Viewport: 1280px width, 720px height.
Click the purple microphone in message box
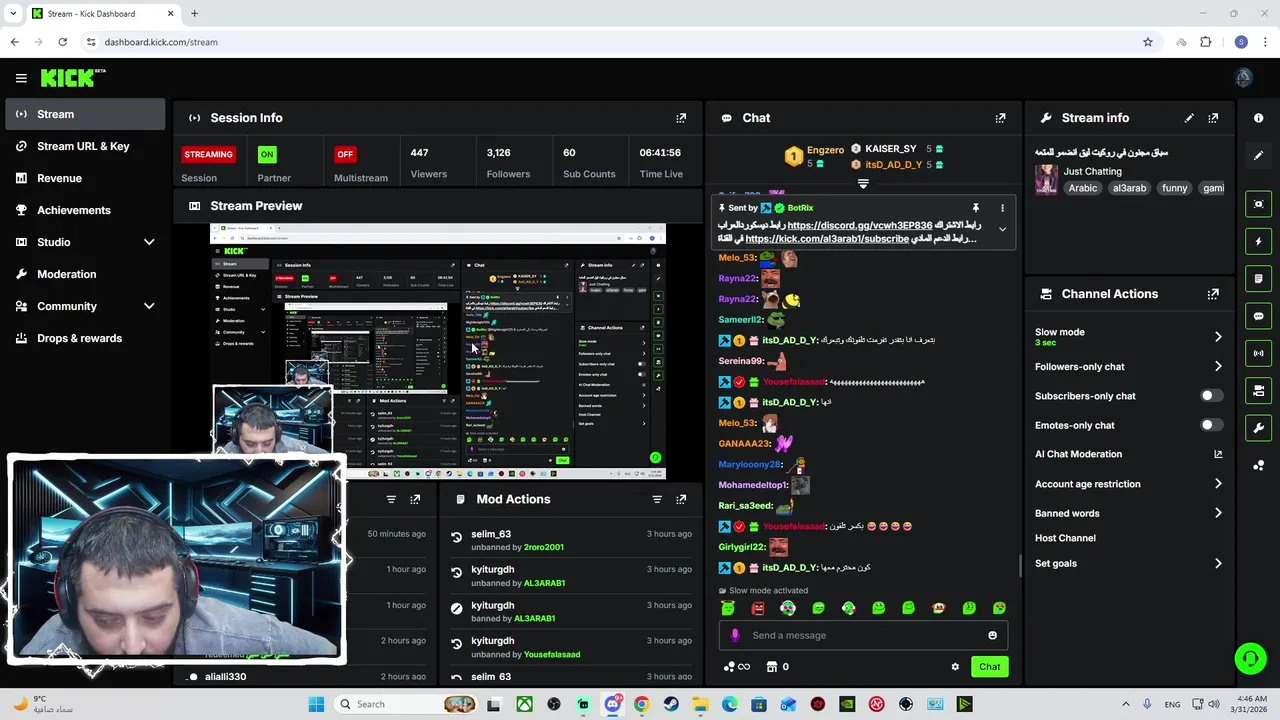[x=735, y=635]
